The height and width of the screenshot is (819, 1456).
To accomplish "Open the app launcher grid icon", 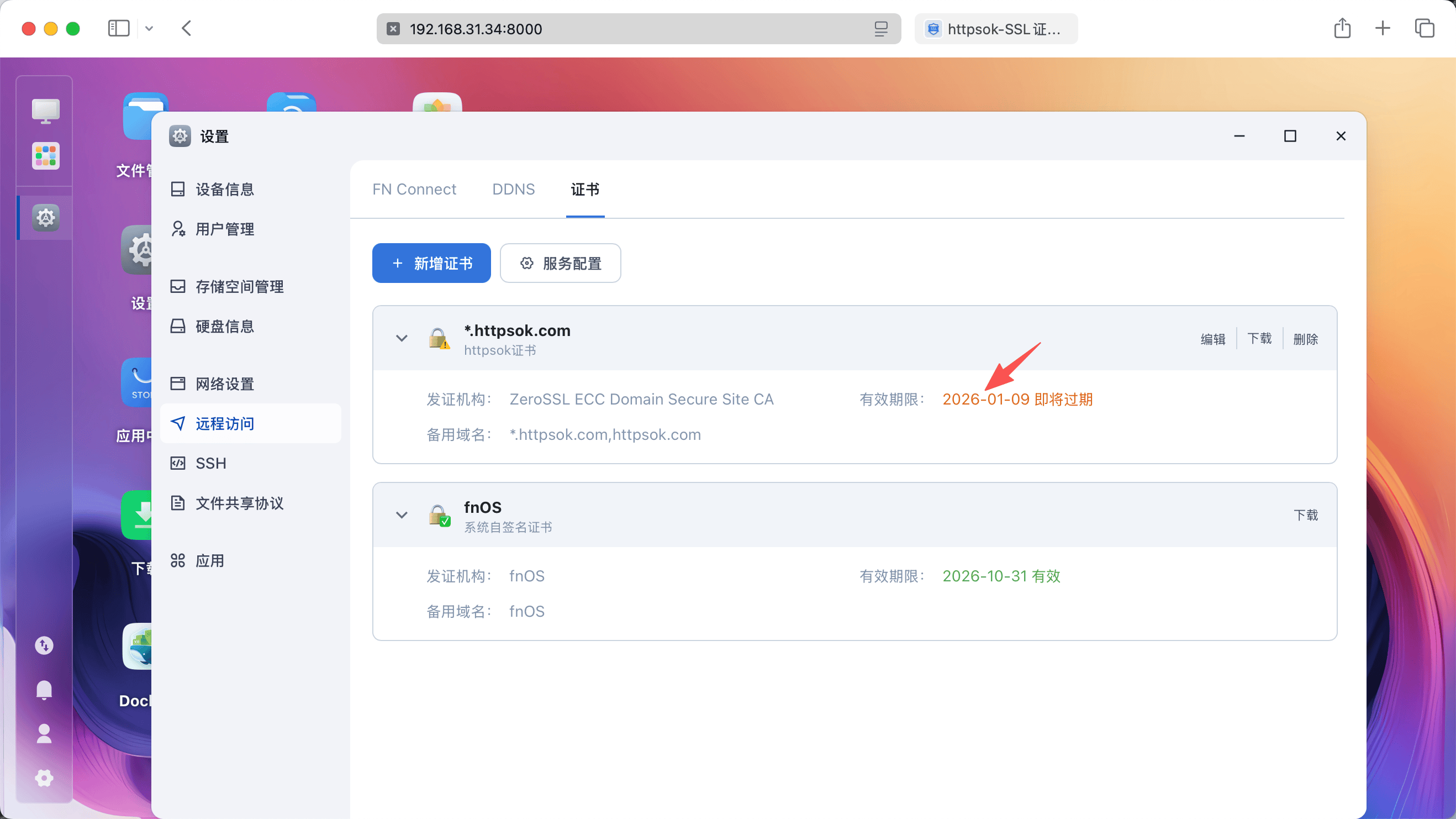I will [x=45, y=155].
